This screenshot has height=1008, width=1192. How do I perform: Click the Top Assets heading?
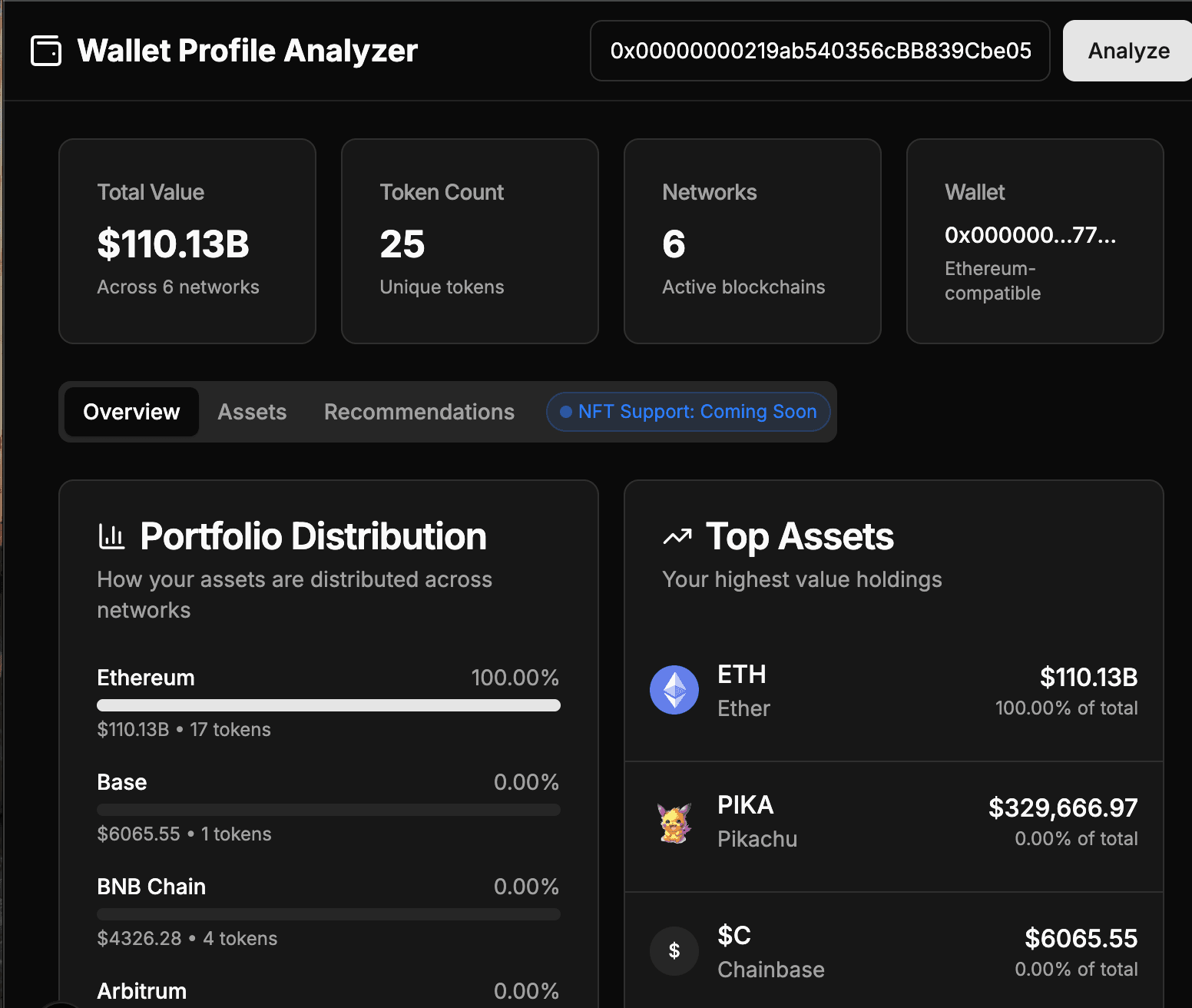[x=800, y=536]
